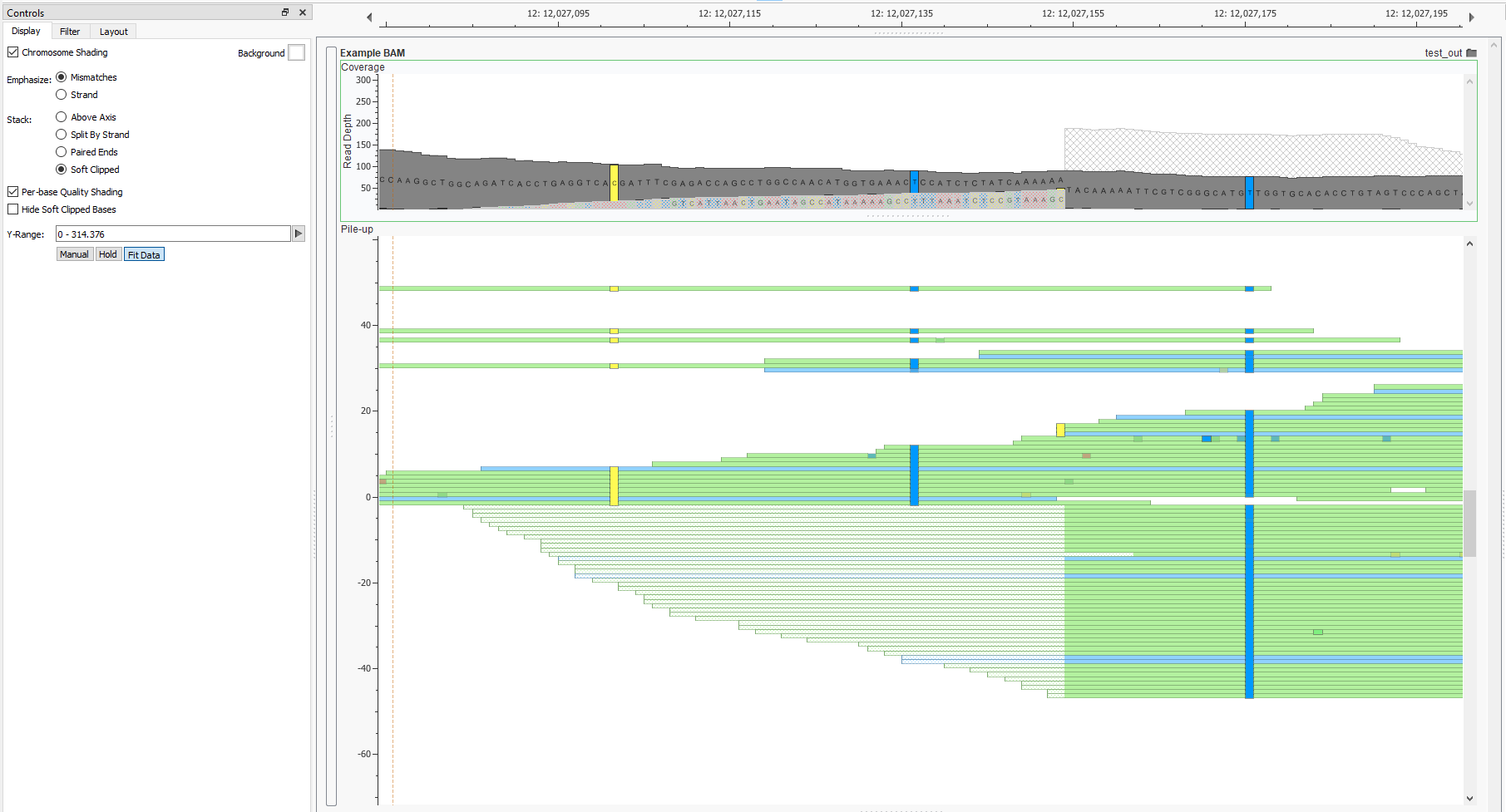Screen dimensions: 1506x812
Task: Select Paired Ends stacking mode
Action: tap(62, 151)
